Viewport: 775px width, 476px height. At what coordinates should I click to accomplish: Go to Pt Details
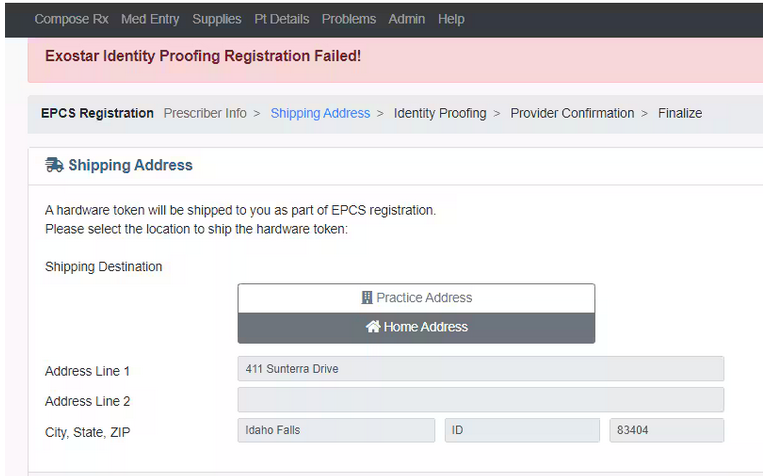pos(281,19)
